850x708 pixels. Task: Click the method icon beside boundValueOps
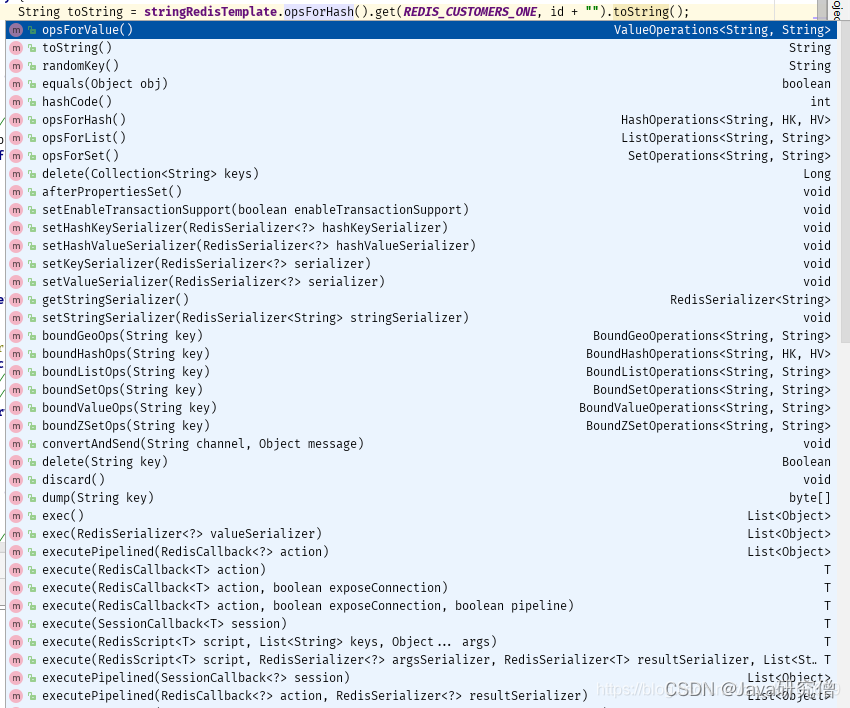click(x=16, y=408)
